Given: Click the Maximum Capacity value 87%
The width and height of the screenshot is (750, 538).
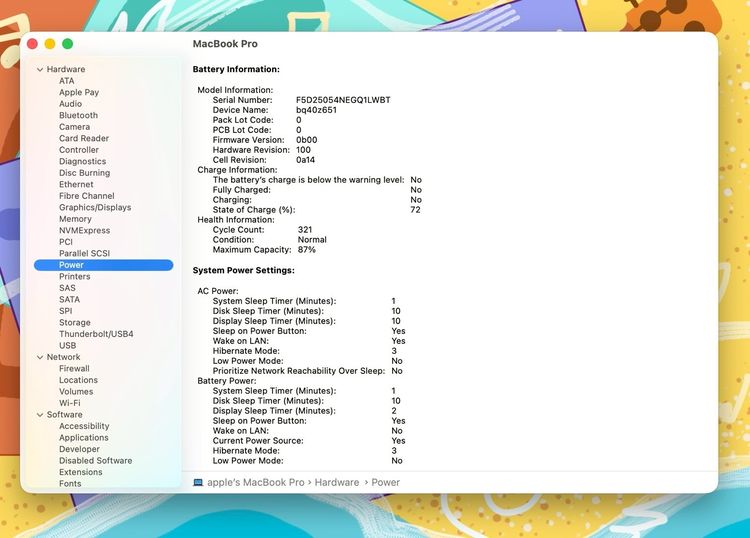Looking at the screenshot, I should tap(307, 250).
